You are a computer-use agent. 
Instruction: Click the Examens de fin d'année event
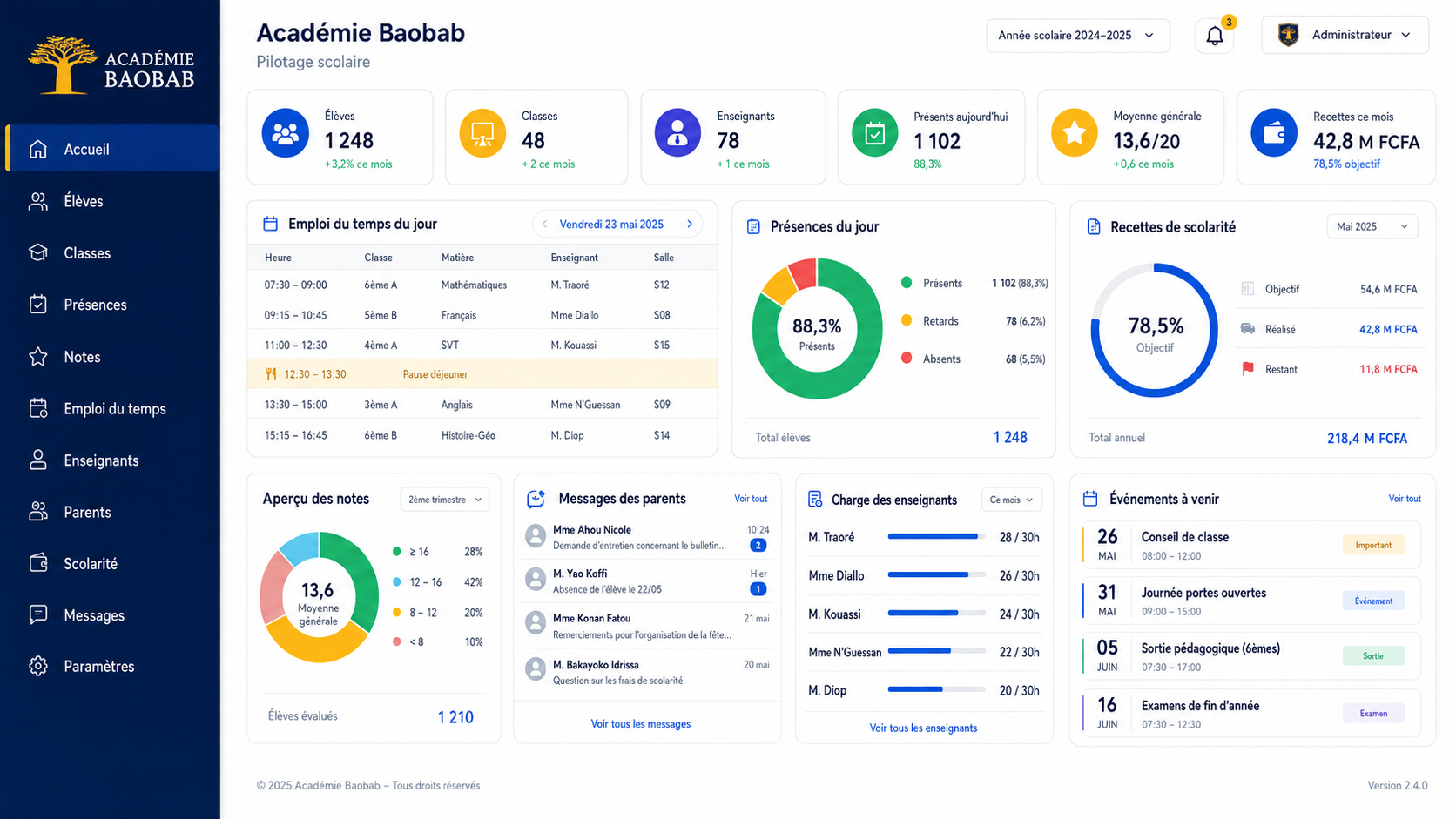1251,714
